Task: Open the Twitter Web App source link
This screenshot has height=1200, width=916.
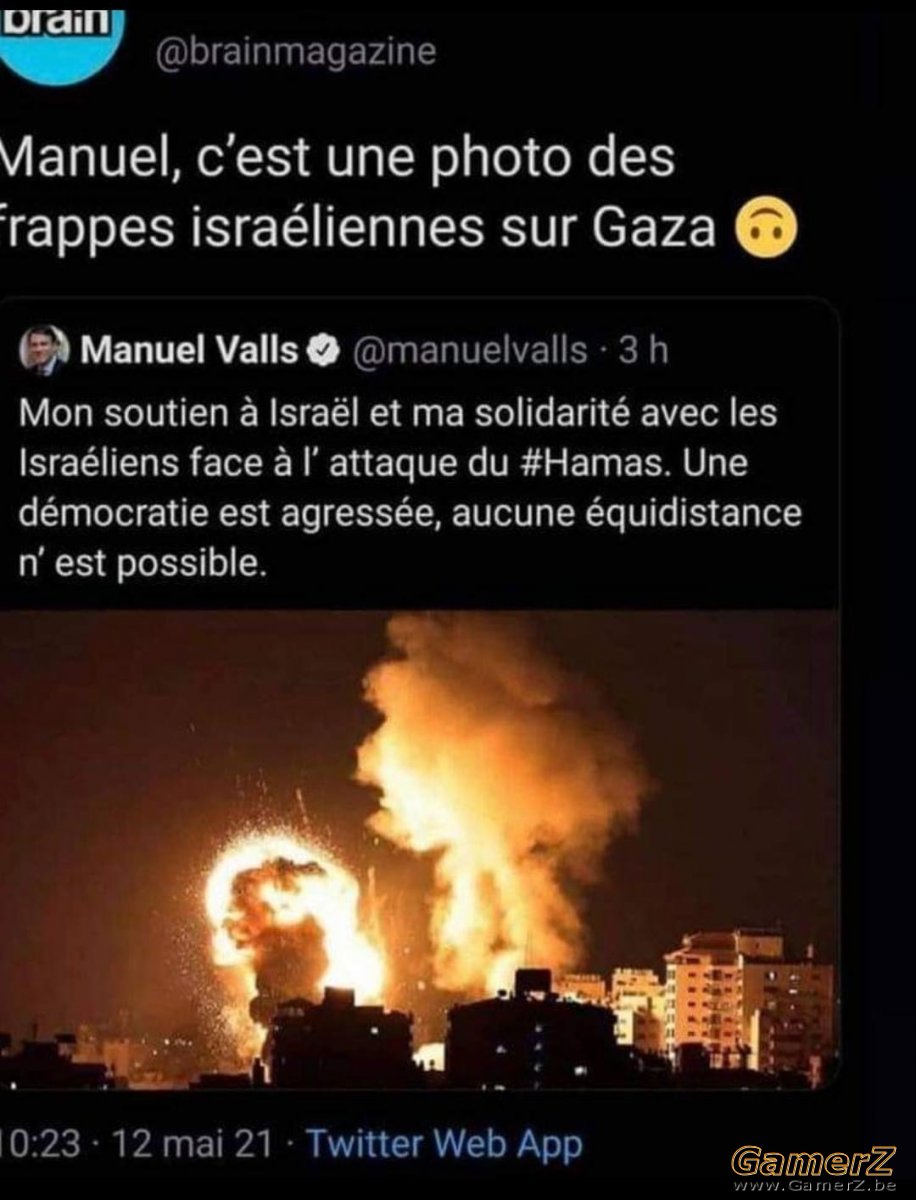Action: point(443,1144)
